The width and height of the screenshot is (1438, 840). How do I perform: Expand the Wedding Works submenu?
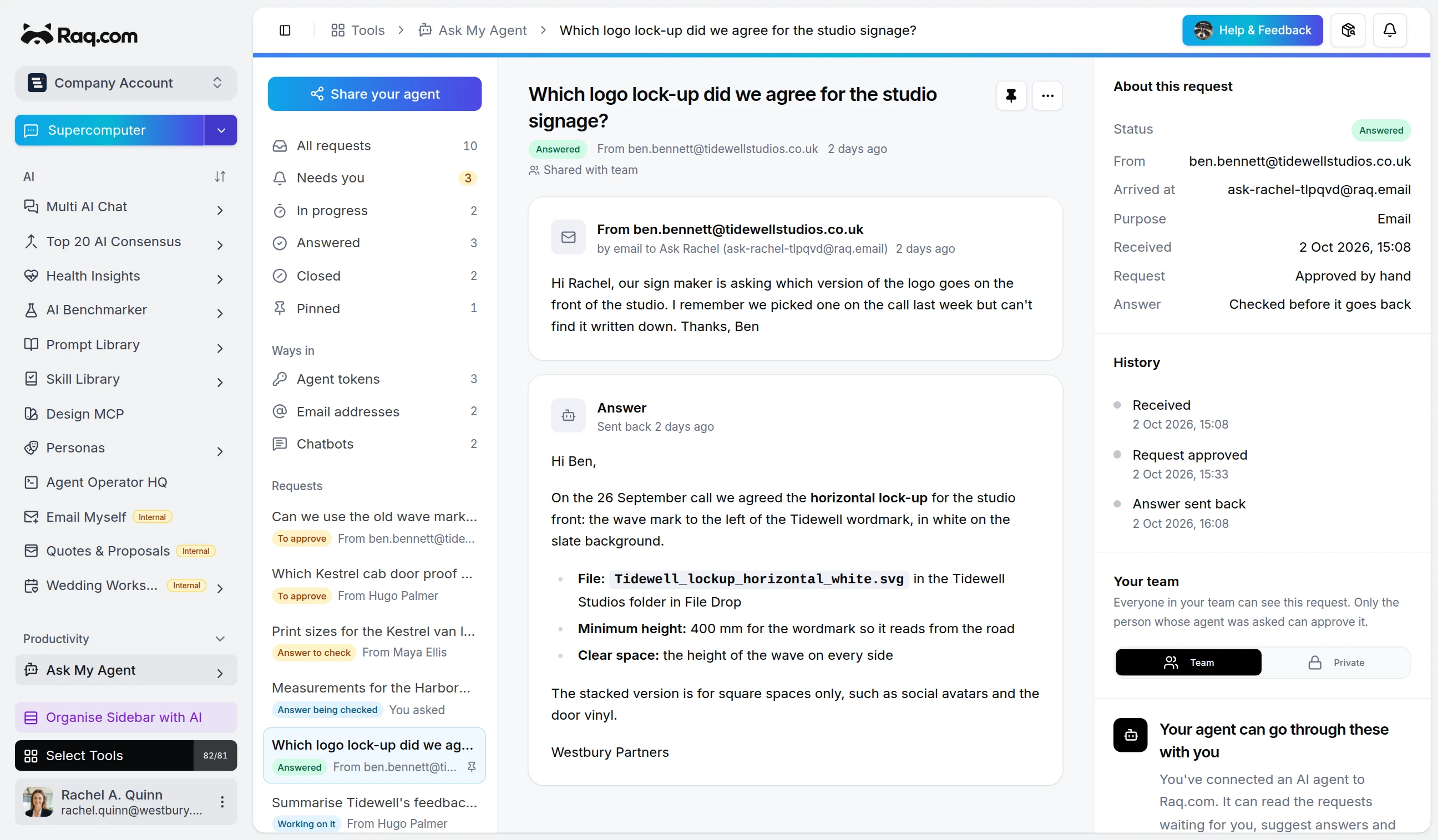click(220, 588)
